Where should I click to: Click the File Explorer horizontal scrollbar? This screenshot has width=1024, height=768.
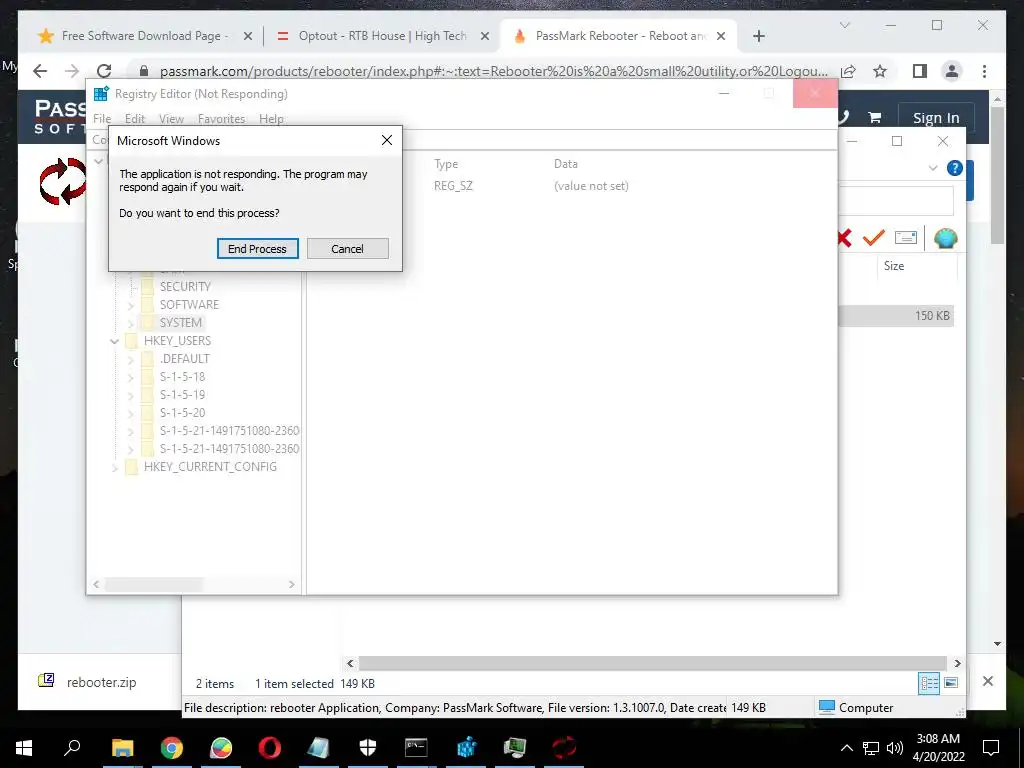tap(653, 664)
